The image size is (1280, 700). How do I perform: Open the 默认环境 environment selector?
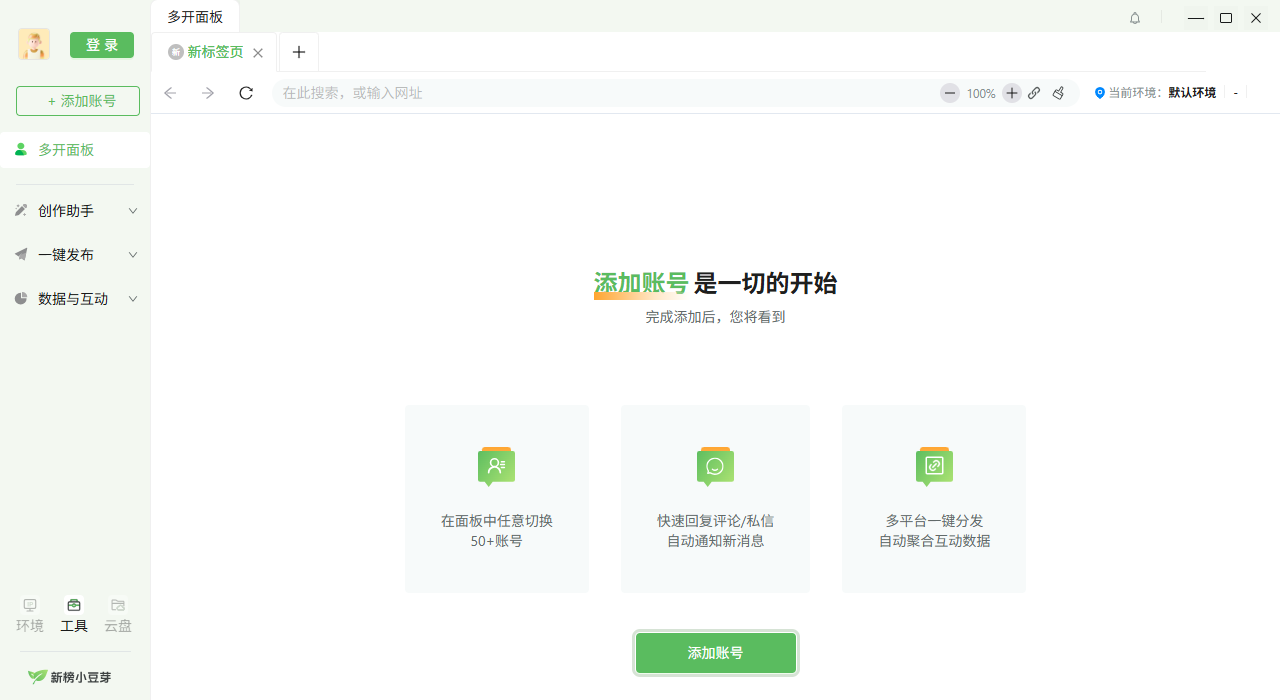click(x=1192, y=93)
